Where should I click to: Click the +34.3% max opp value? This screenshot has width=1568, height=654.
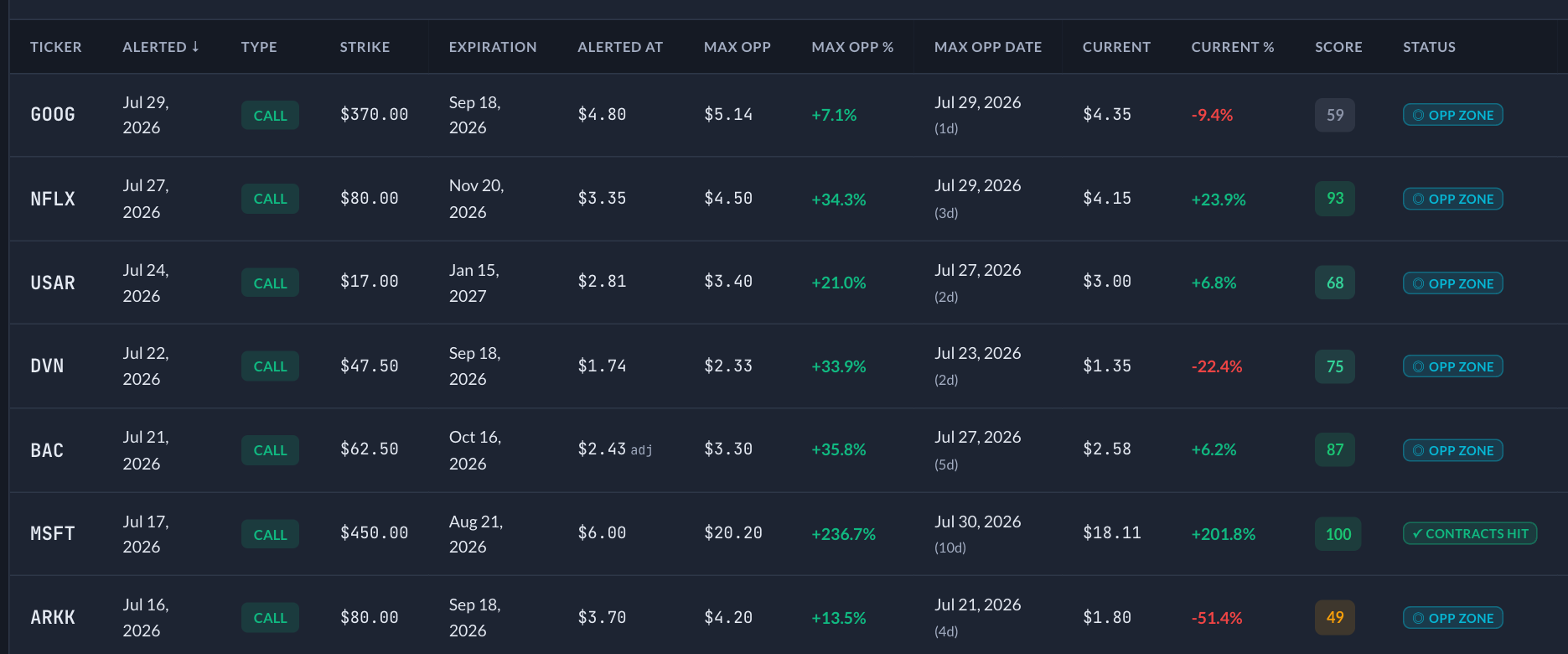(839, 200)
